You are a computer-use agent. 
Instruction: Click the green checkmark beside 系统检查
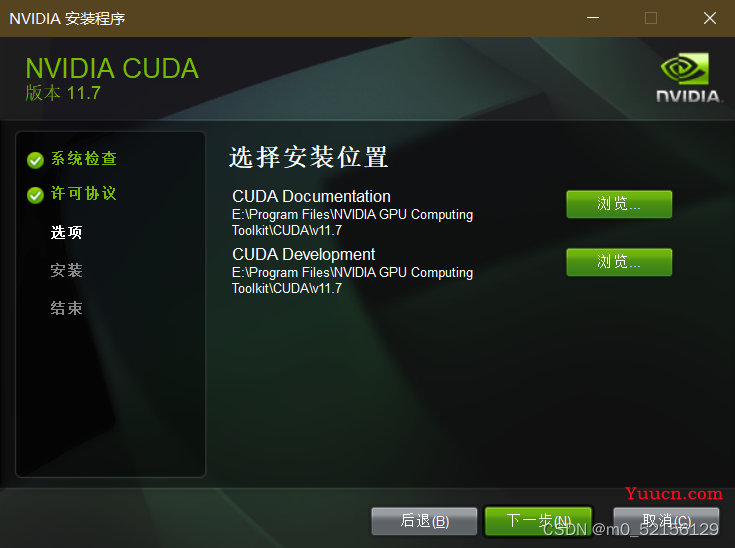(x=35, y=160)
